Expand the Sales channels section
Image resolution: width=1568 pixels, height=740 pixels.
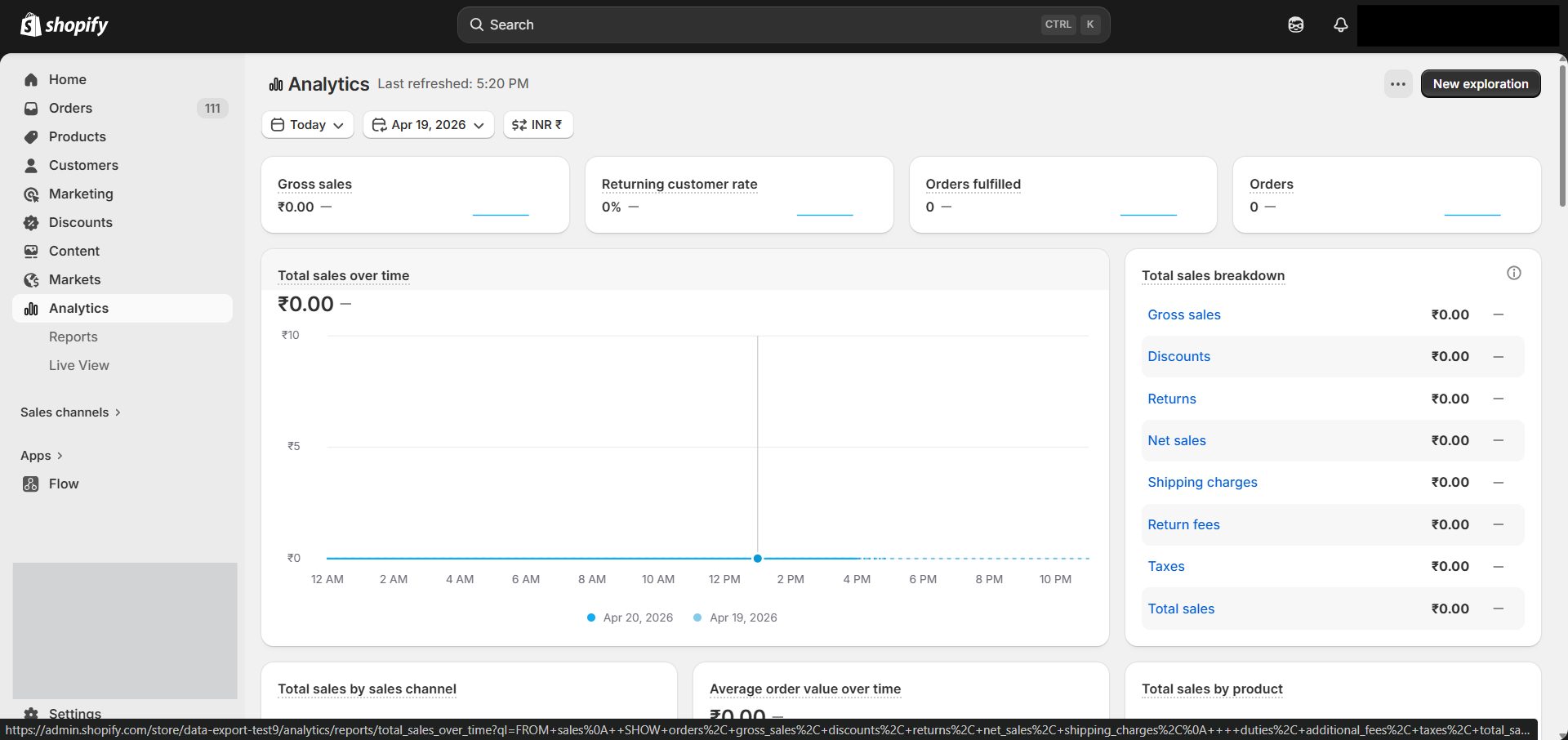pos(71,412)
